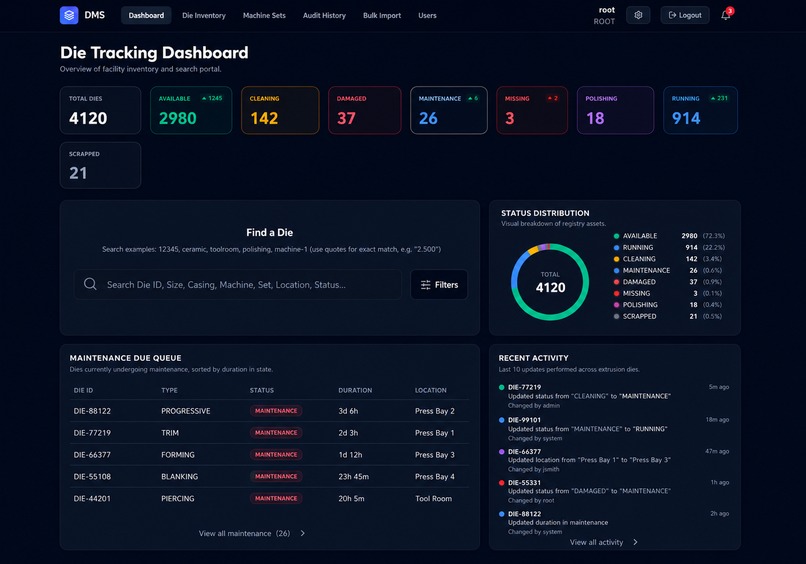Click the Logout exit icon
806x564 pixels.
tap(672, 15)
